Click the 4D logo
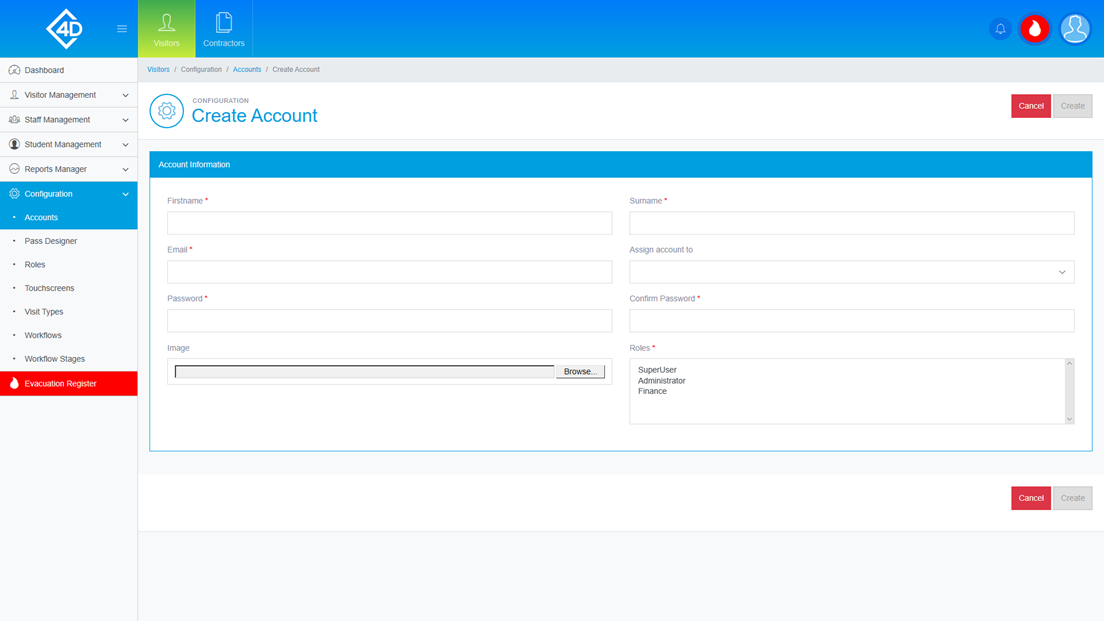The width and height of the screenshot is (1104, 621). point(65,29)
